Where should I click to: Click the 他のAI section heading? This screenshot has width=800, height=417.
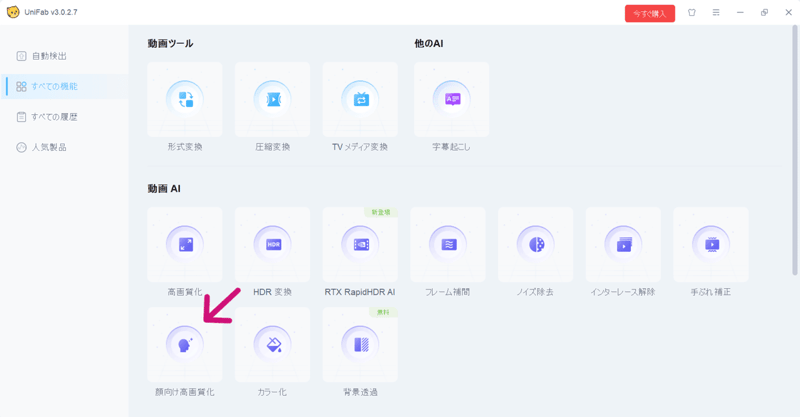click(429, 44)
